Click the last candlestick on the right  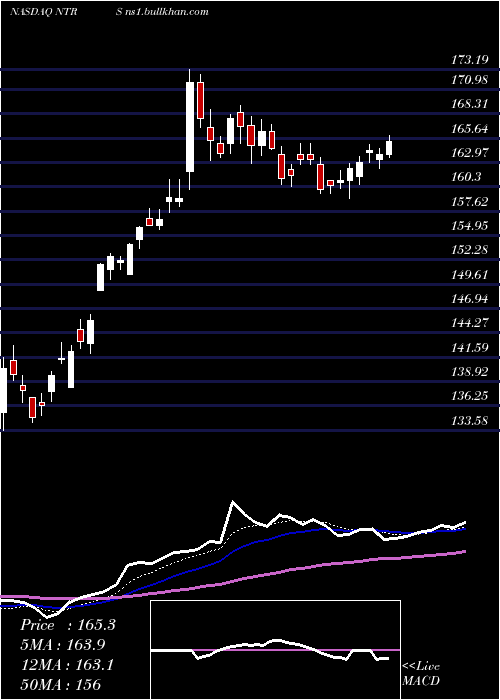coord(389,147)
